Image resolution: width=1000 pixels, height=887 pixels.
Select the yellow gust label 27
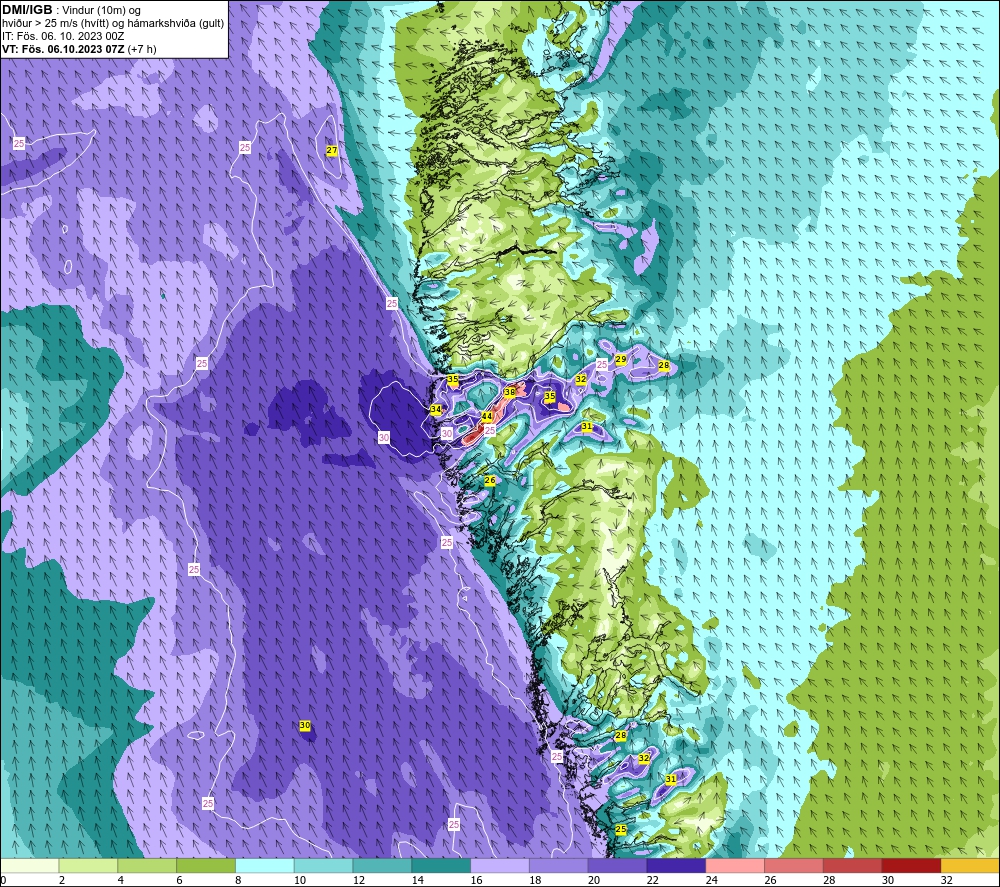(332, 150)
